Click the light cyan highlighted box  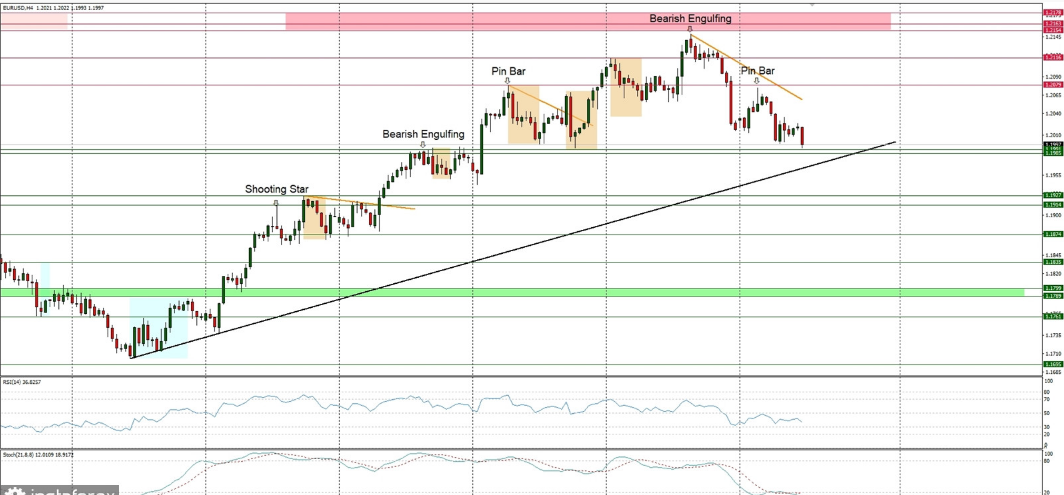coord(159,327)
